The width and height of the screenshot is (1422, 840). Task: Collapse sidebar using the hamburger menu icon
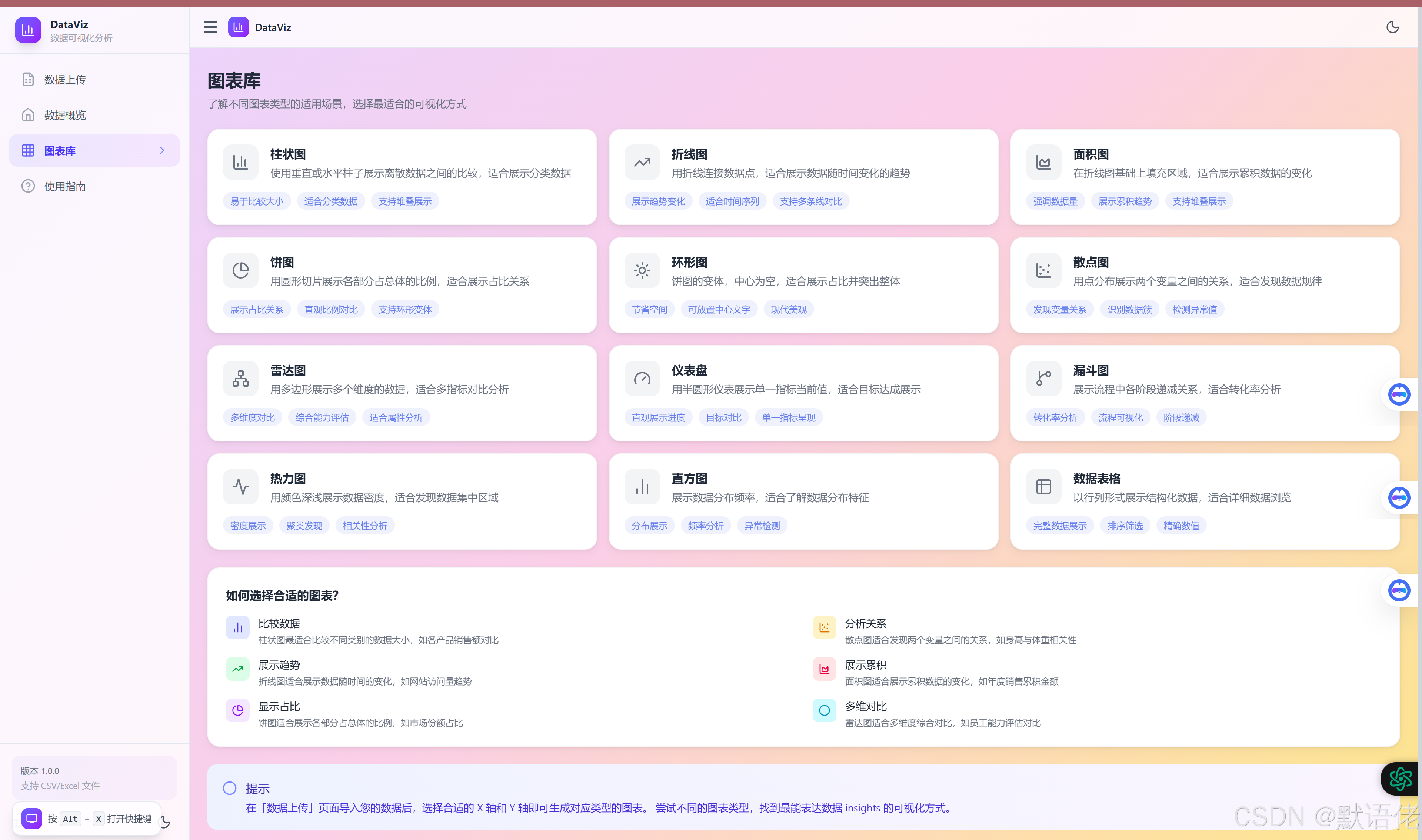click(210, 27)
